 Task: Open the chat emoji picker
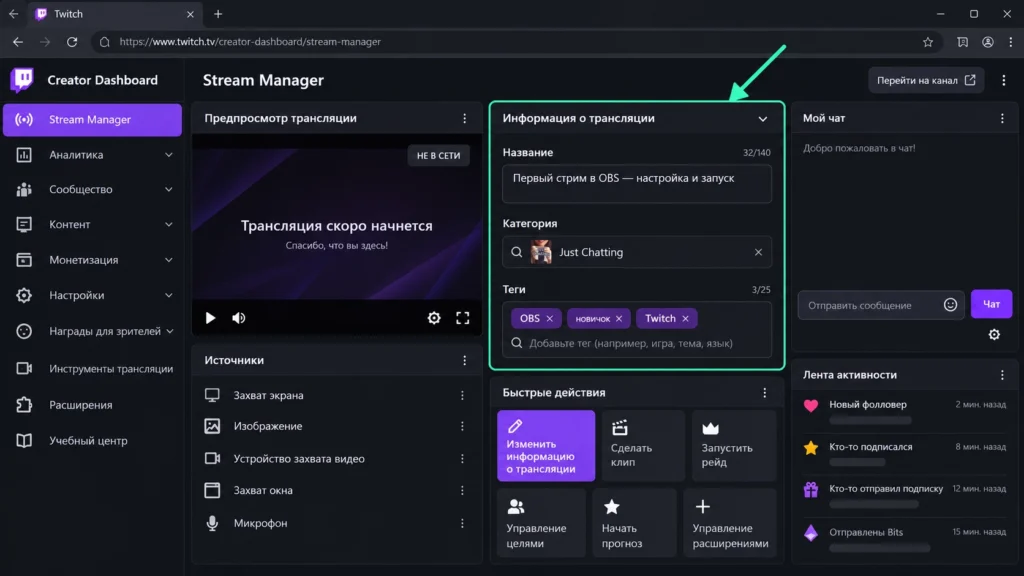[x=950, y=305]
